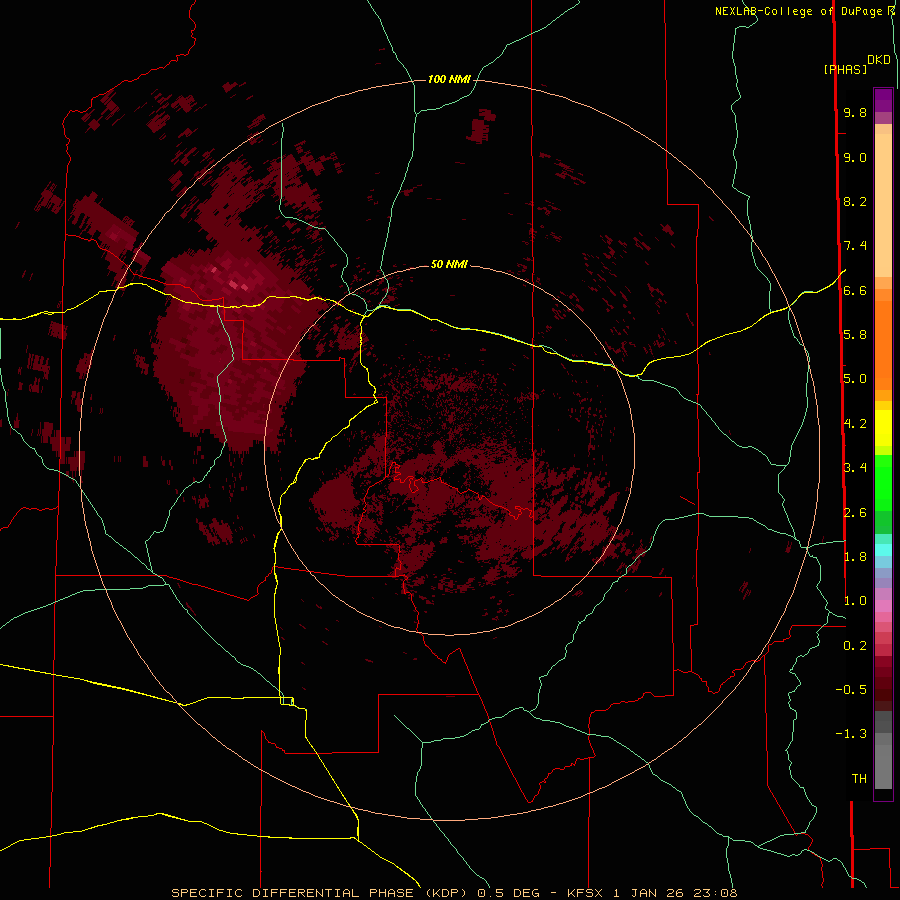Select the 1.0 value on the color scale
900x900 pixels.
tap(855, 601)
